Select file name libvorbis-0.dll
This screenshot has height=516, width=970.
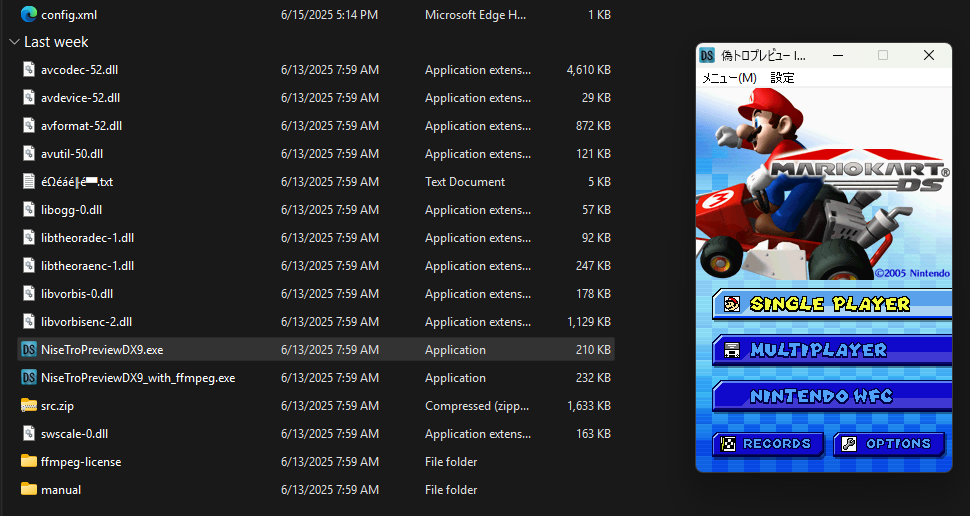(77, 294)
